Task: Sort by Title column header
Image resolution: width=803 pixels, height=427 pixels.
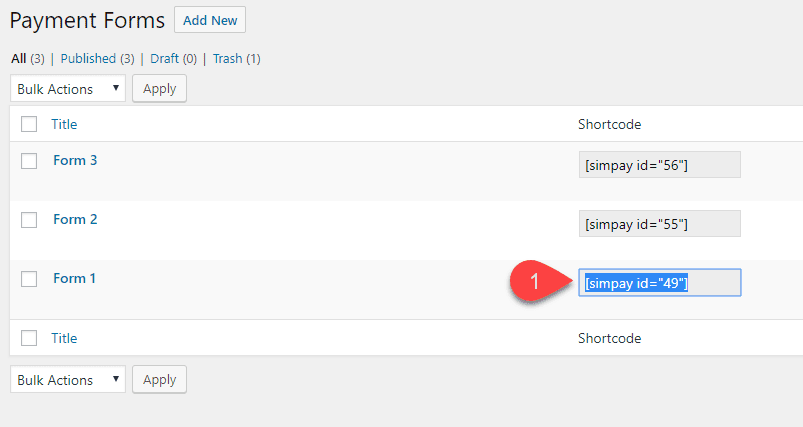Action: tap(64, 125)
